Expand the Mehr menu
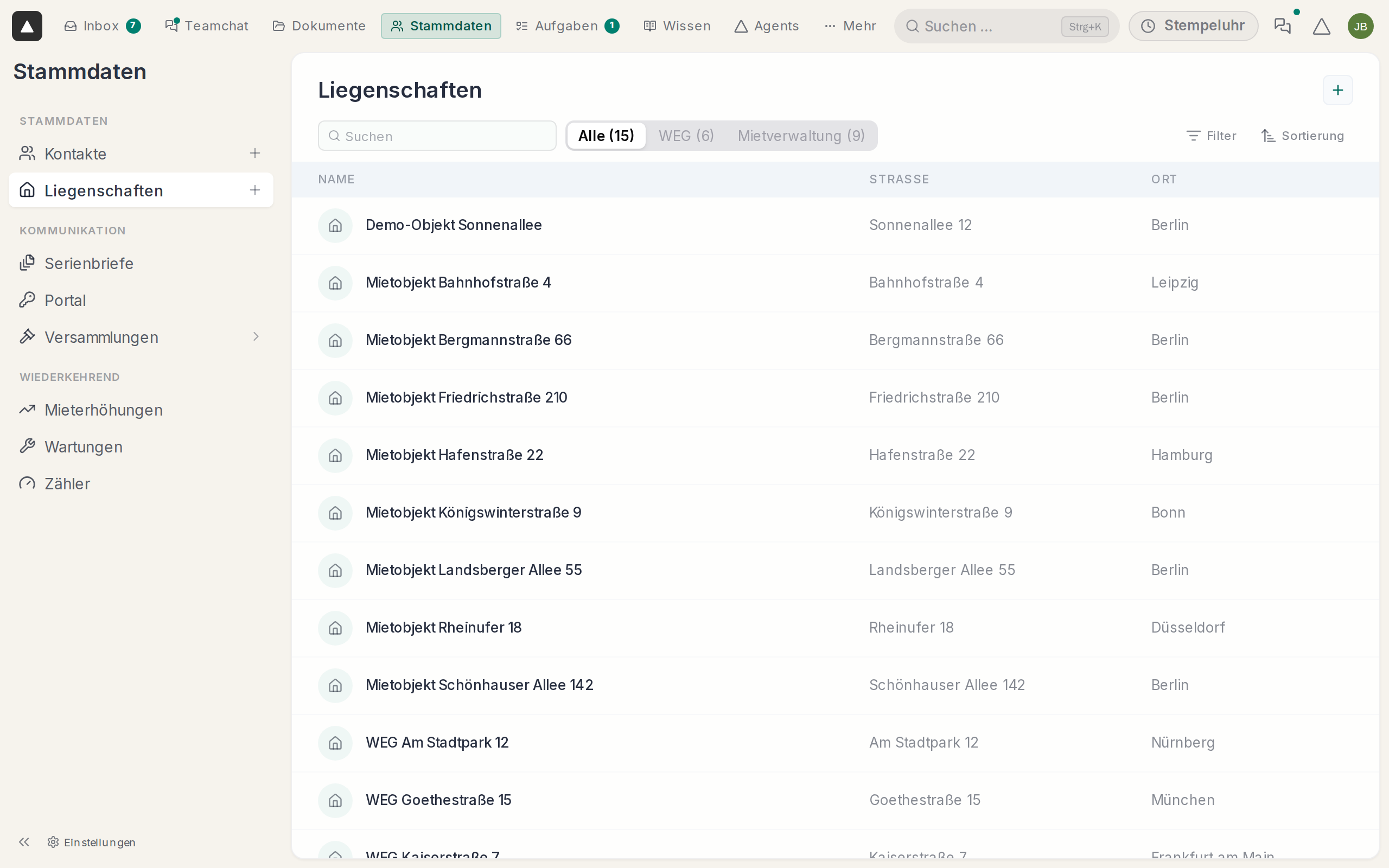This screenshot has width=1389, height=868. point(850,26)
